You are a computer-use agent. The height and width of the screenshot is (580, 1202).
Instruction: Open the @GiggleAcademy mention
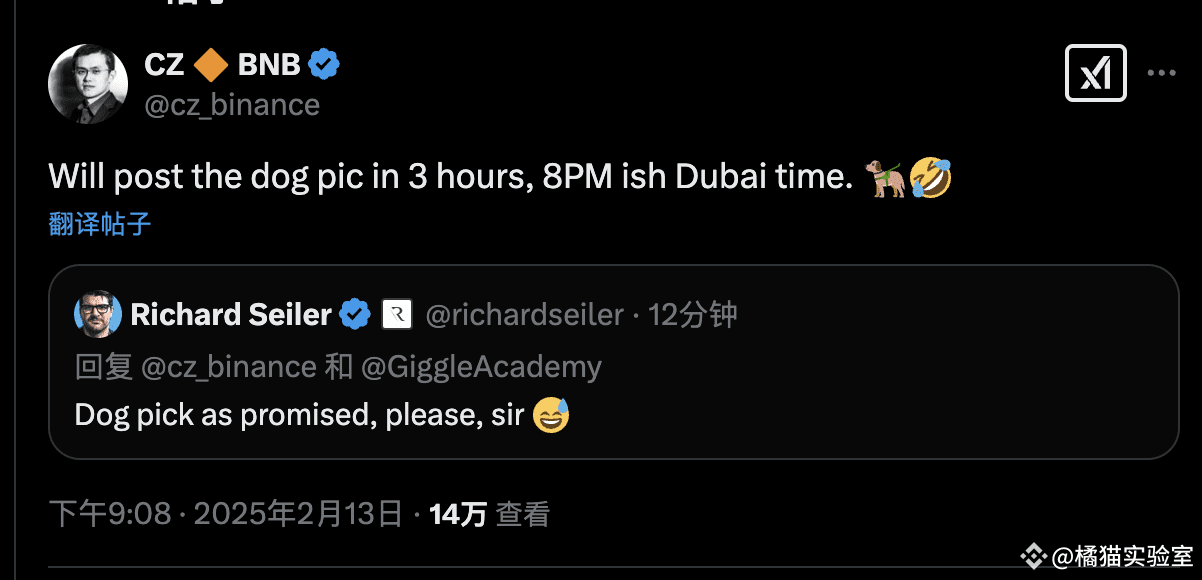click(x=481, y=367)
